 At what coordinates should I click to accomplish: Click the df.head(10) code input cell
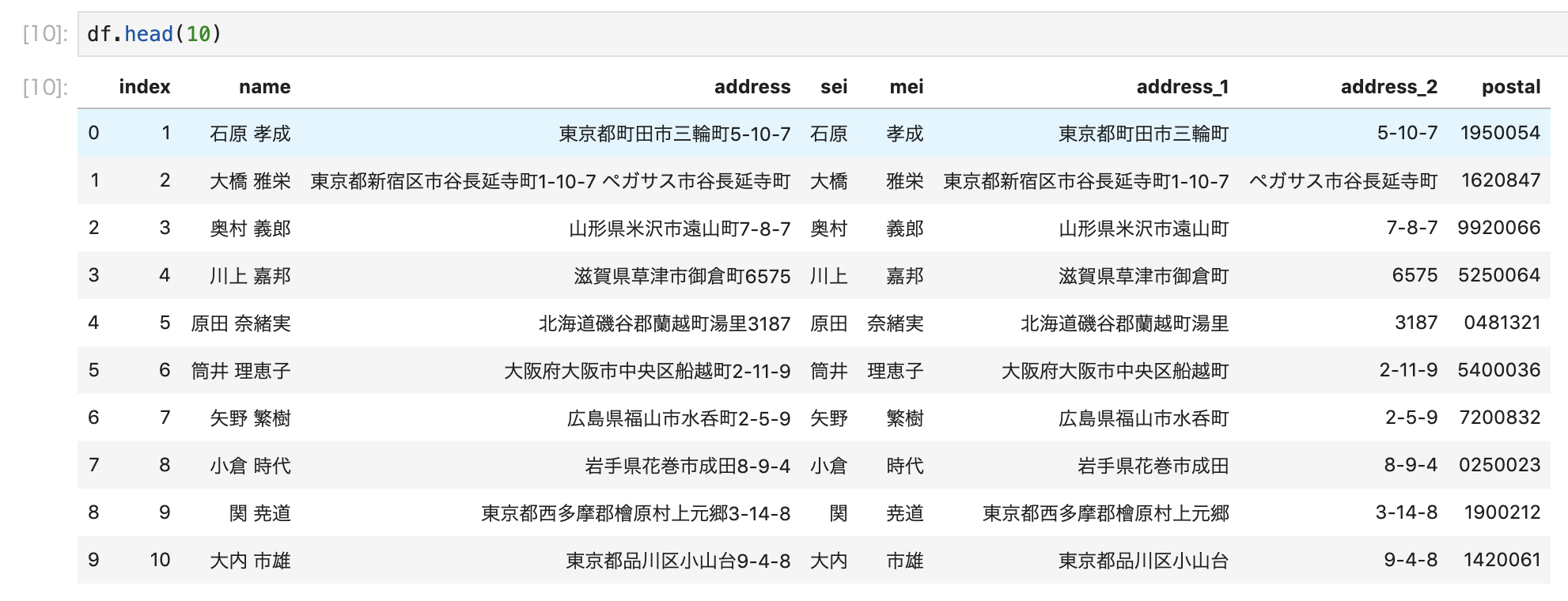tap(823, 34)
